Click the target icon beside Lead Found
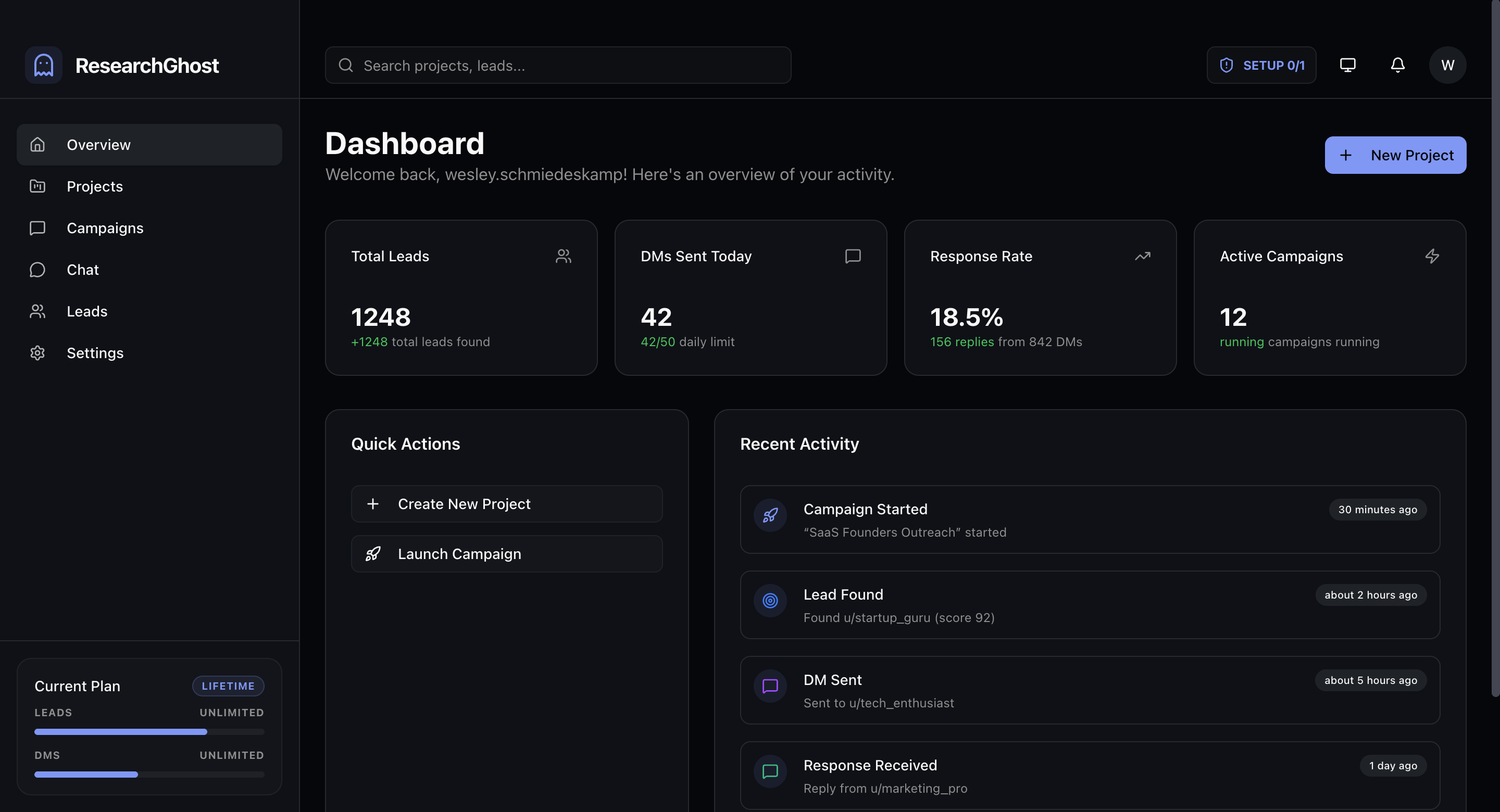The image size is (1500, 812). coord(770,601)
